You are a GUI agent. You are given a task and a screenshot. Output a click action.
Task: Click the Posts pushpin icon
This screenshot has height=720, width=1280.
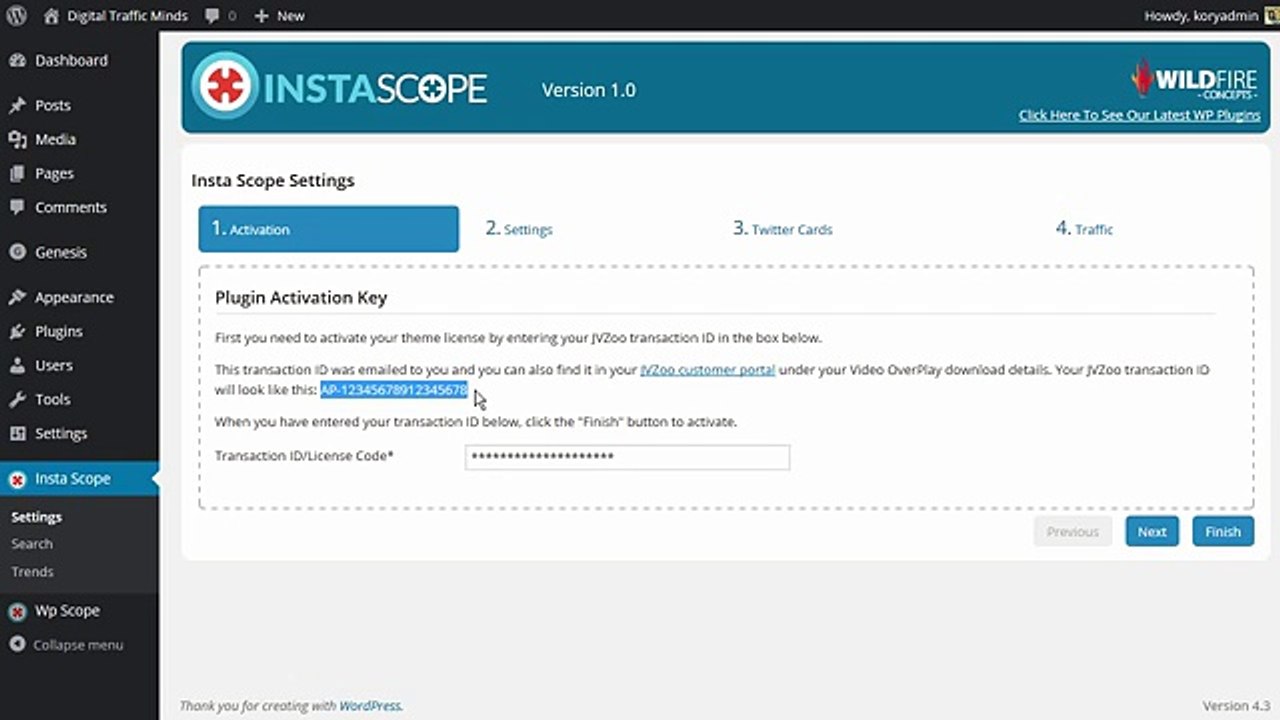[17, 105]
